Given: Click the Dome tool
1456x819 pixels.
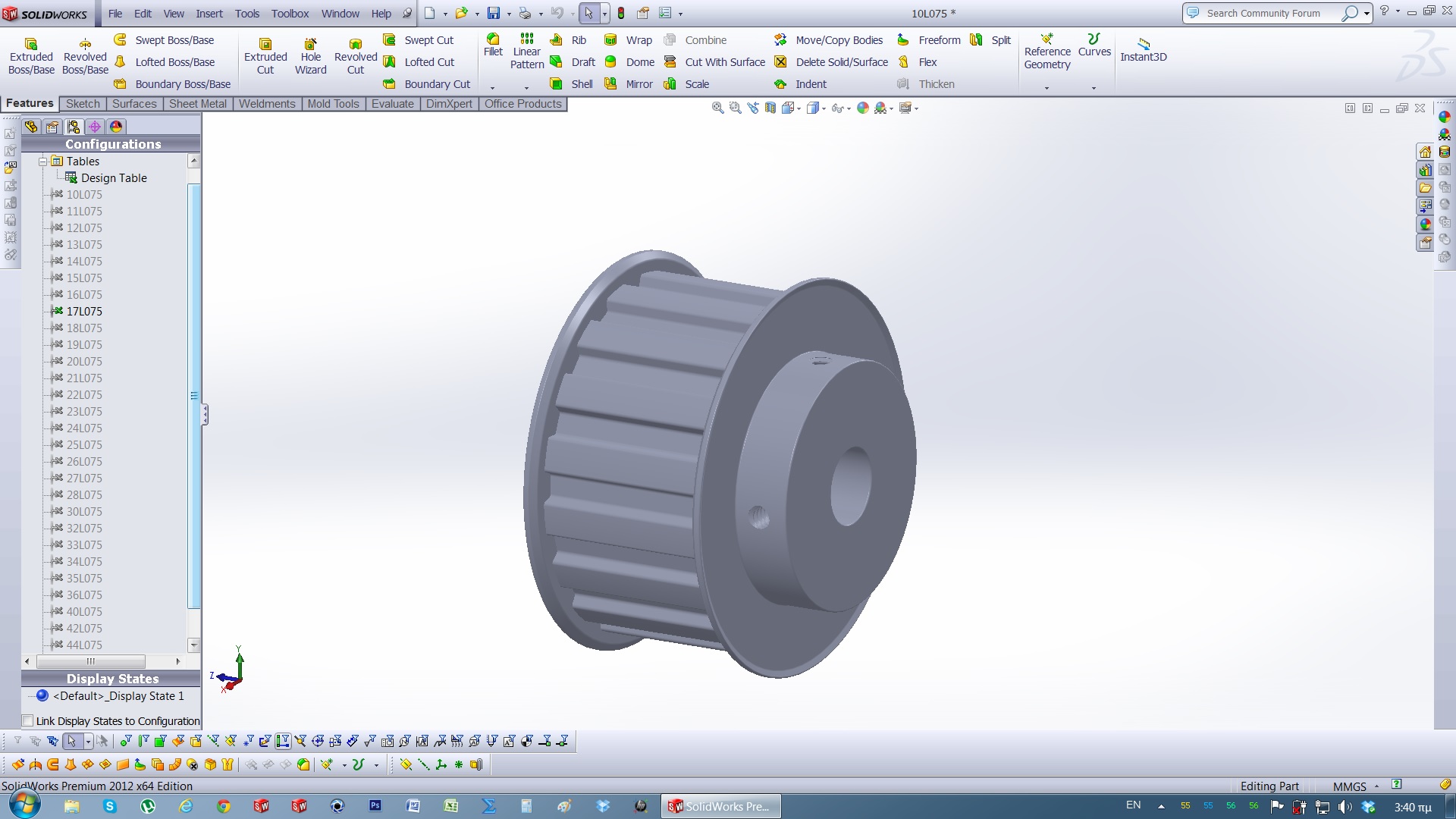Looking at the screenshot, I should 629,62.
